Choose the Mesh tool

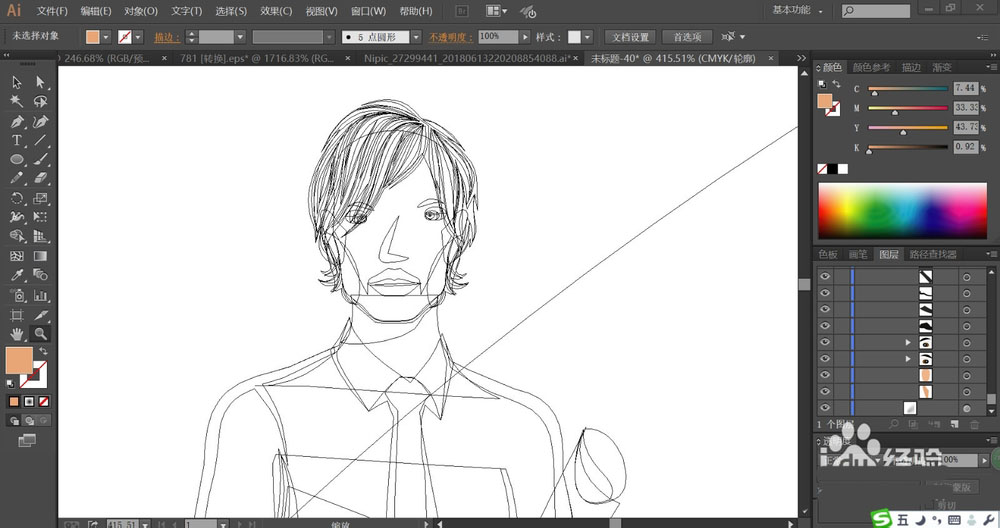(17, 256)
